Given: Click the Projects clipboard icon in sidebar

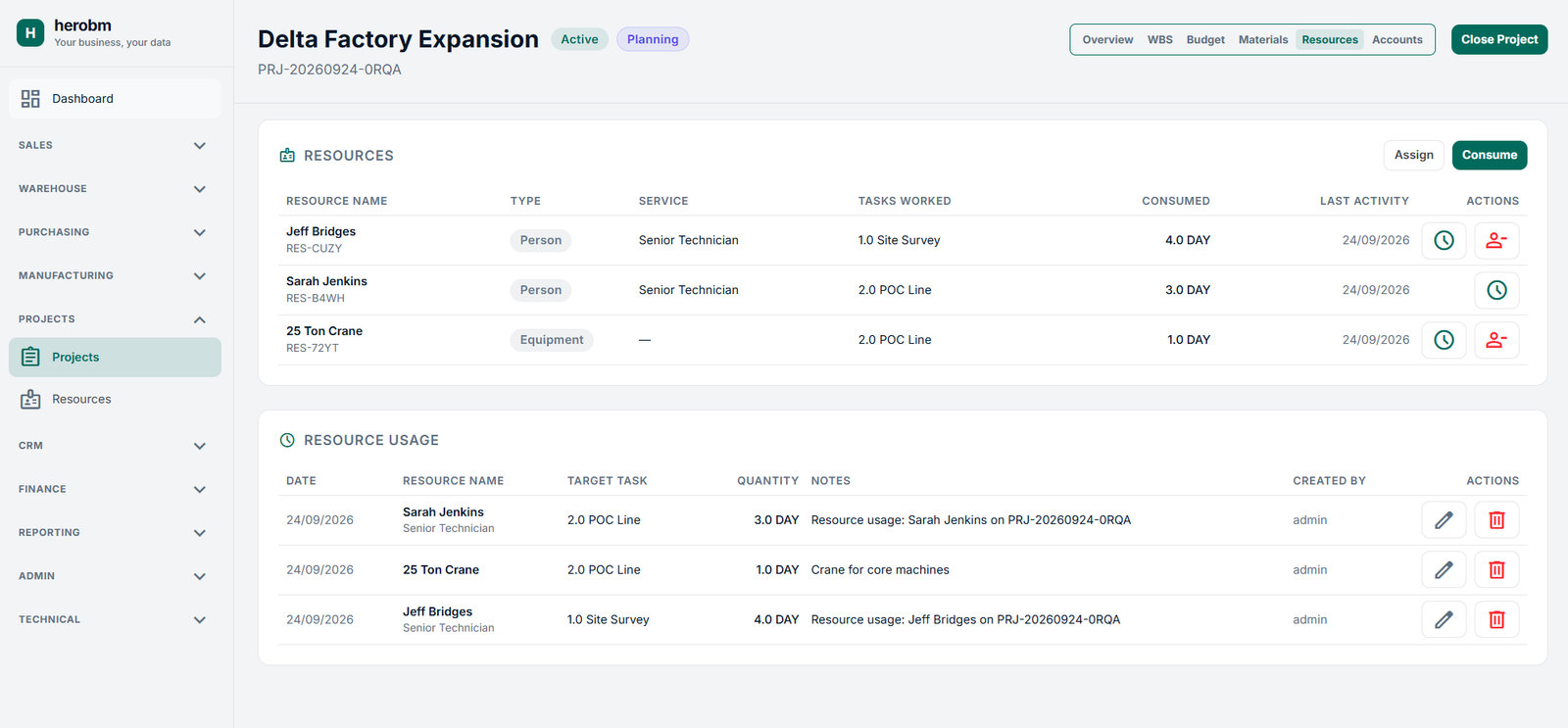Looking at the screenshot, I should pyautogui.click(x=30, y=357).
